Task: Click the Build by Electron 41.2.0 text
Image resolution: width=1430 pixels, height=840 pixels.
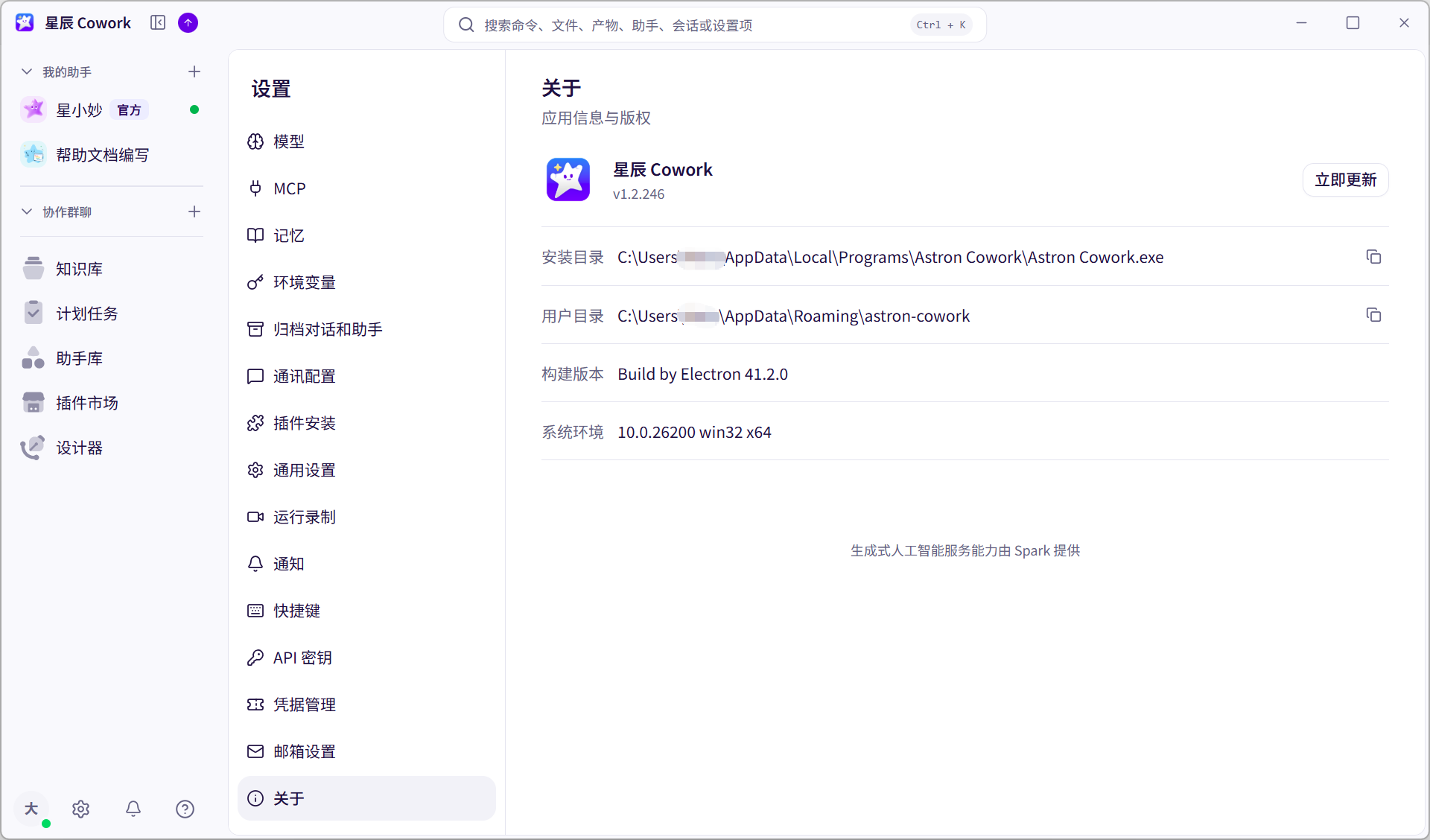Action: point(702,374)
